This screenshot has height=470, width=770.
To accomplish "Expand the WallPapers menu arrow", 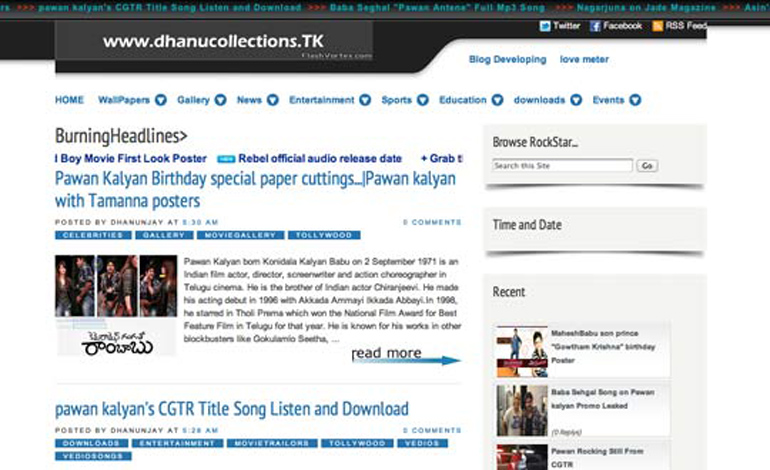I will point(161,100).
